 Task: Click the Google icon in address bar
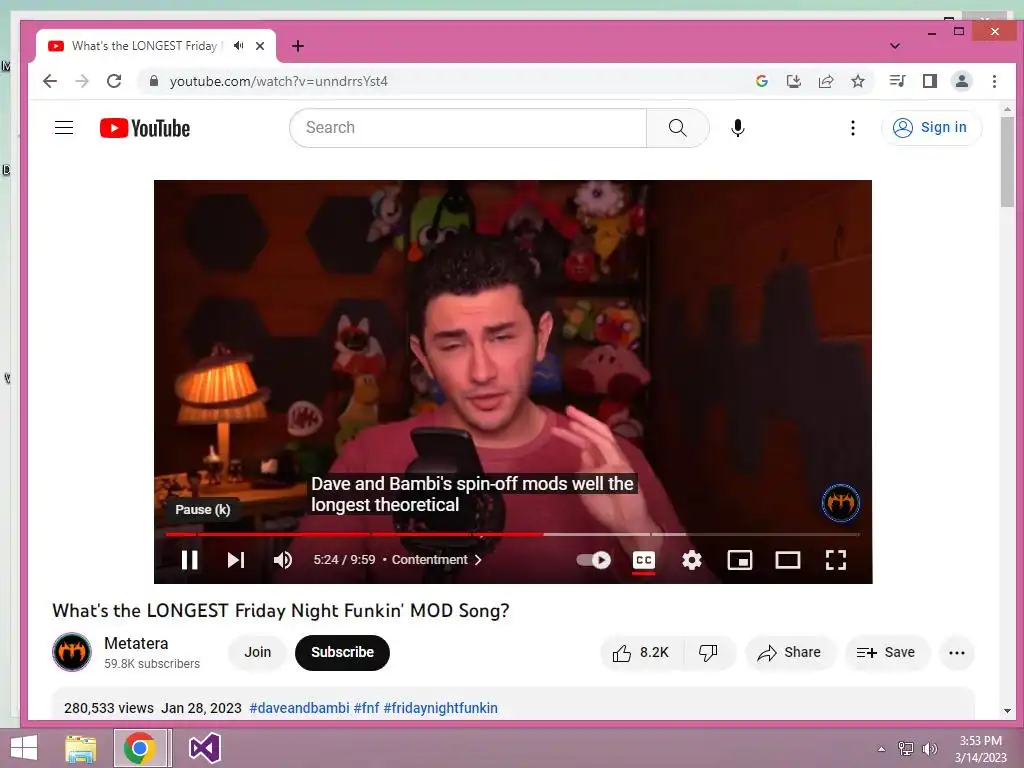tap(761, 81)
